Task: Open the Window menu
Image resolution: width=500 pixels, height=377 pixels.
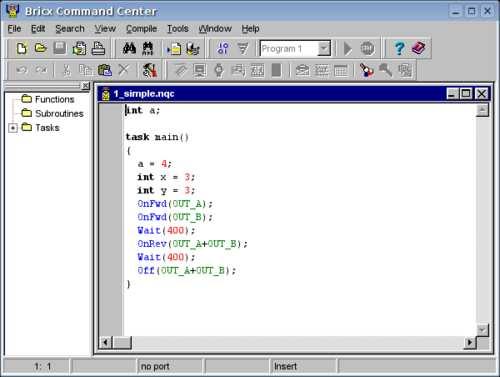Action: (215, 29)
